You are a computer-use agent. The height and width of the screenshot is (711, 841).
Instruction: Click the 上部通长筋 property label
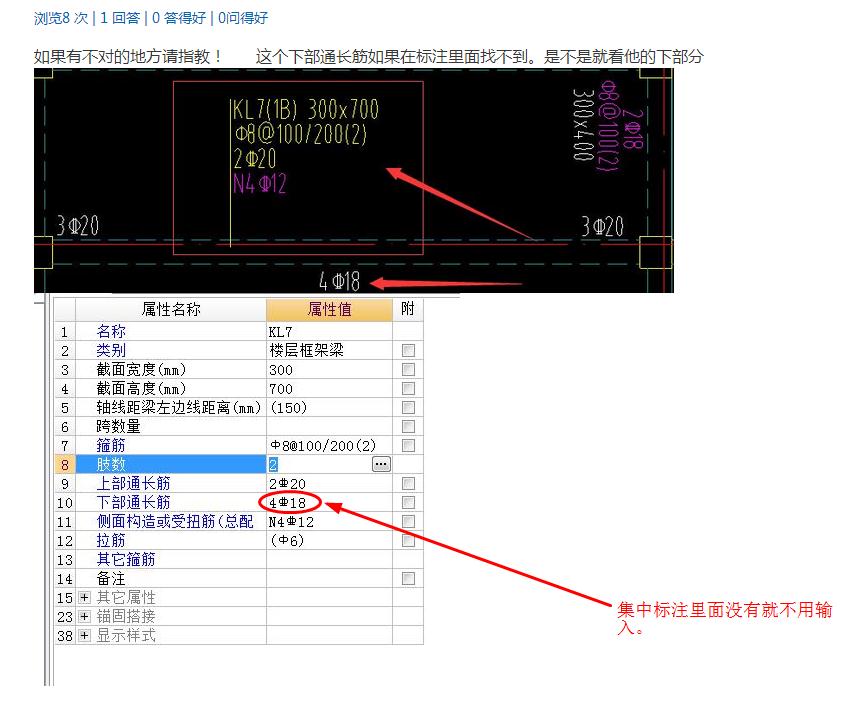134,484
